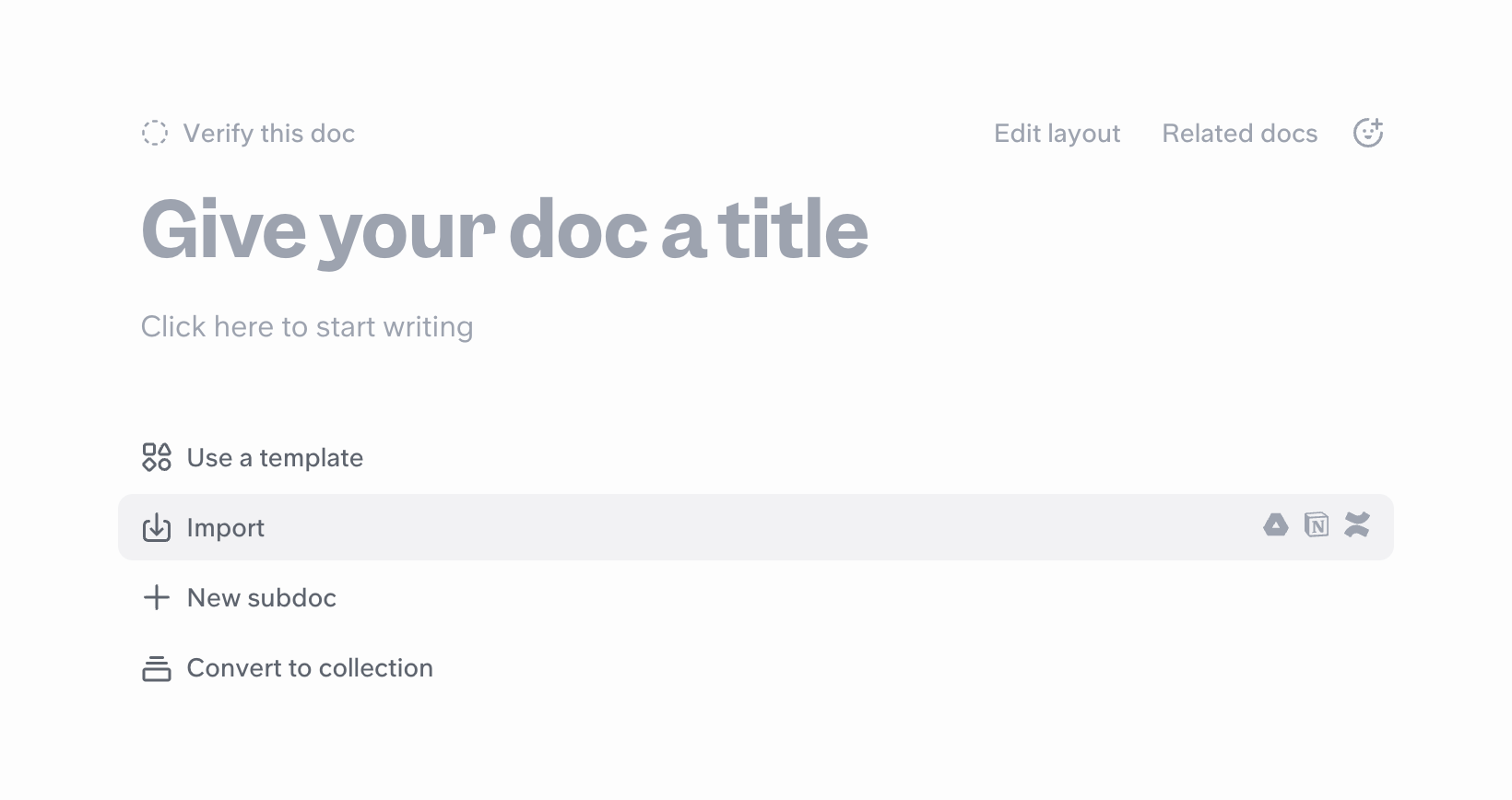Click the Import download-arrow icon
Screen dimensions: 1512x800
[x=157, y=527]
